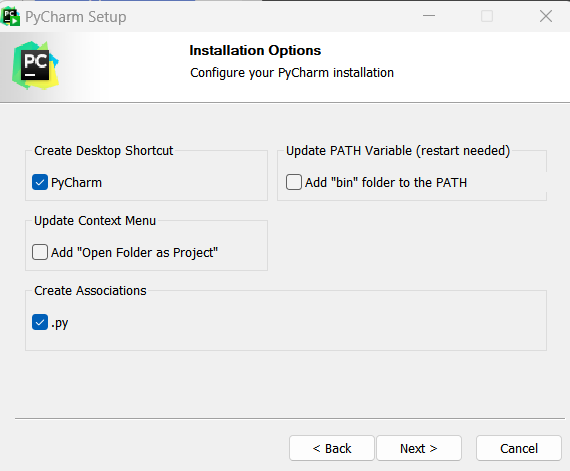This screenshot has width=570, height=471.
Task: Click the PyCharm installer icon in title bar
Action: [10, 16]
